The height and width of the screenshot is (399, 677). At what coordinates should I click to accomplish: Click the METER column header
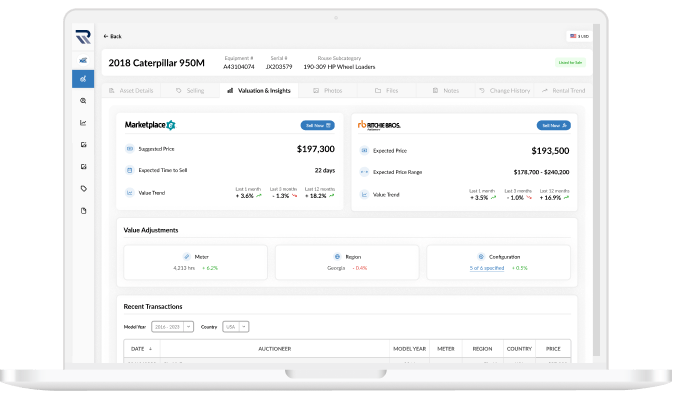click(x=446, y=349)
